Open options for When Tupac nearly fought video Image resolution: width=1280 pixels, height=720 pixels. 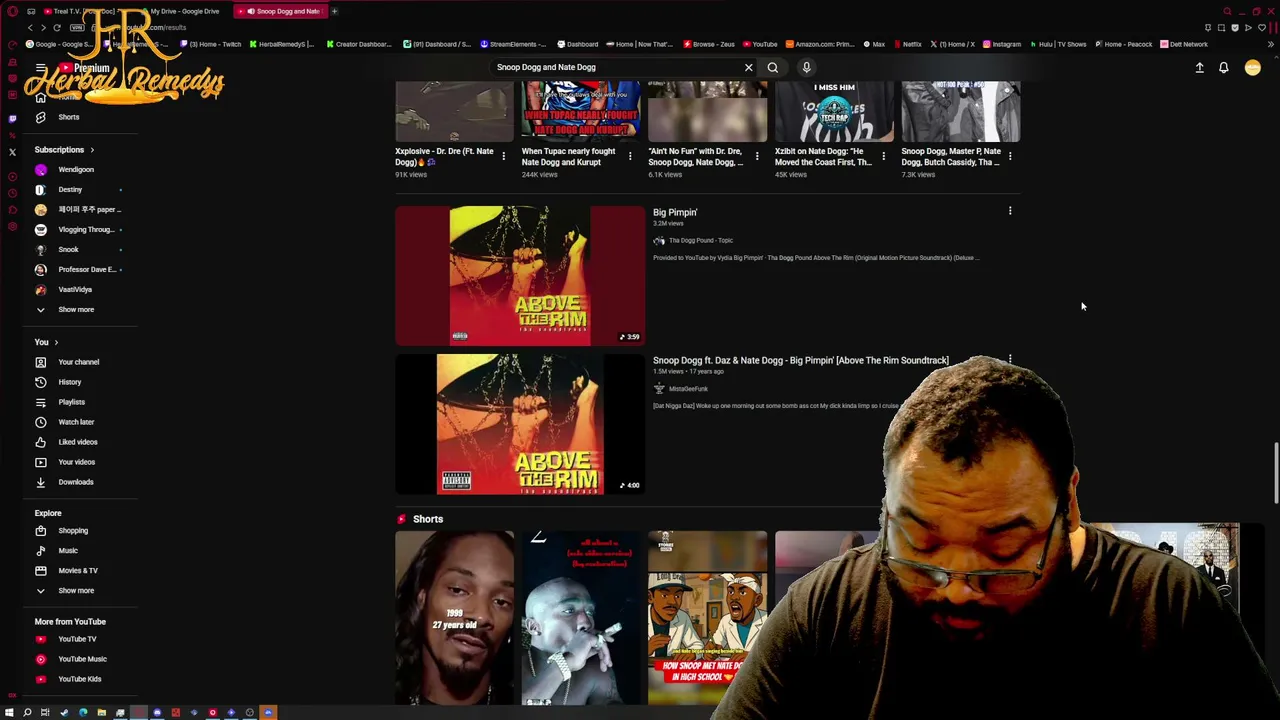click(x=630, y=156)
